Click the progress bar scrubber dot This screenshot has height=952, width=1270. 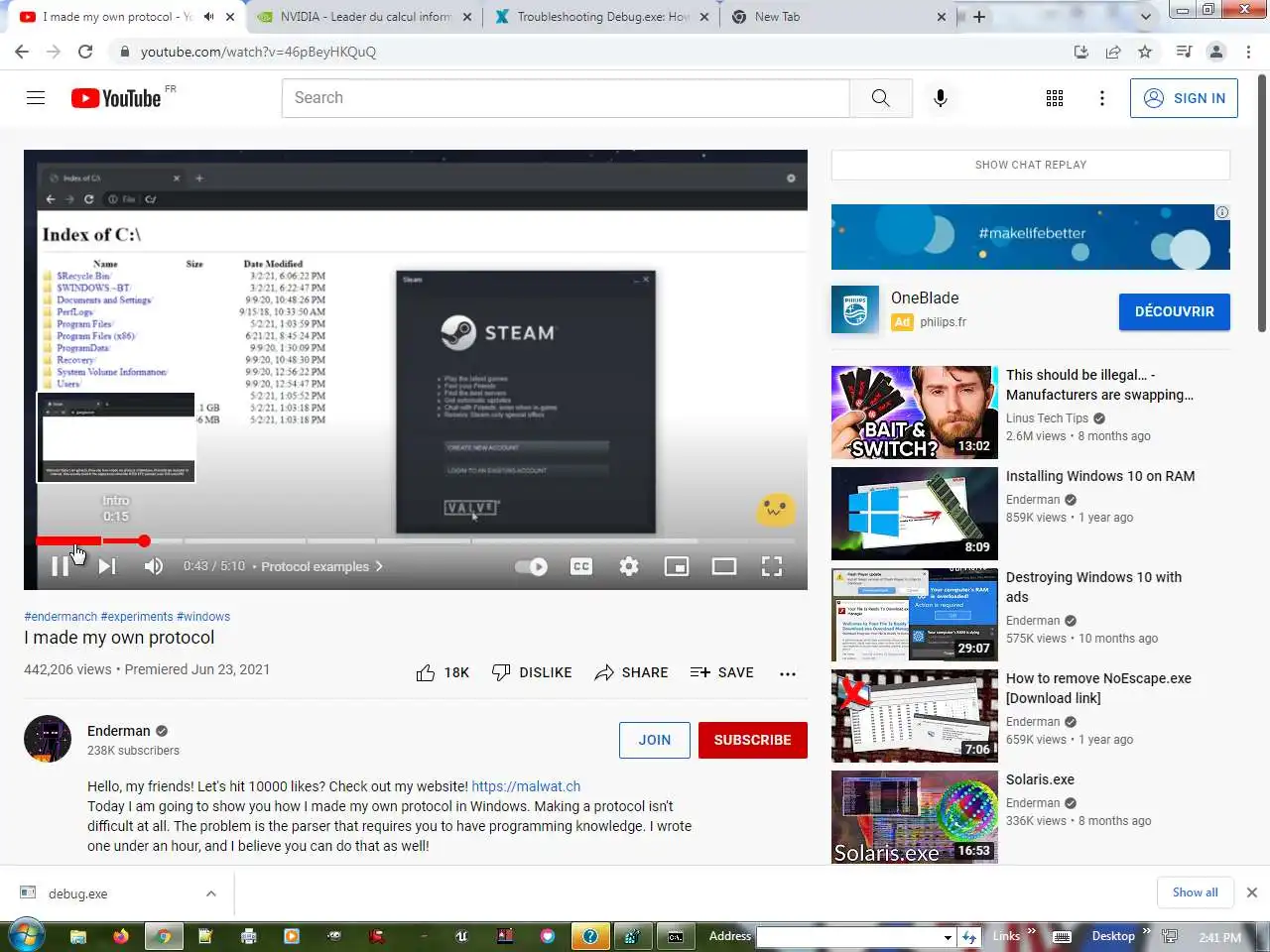pos(144,540)
